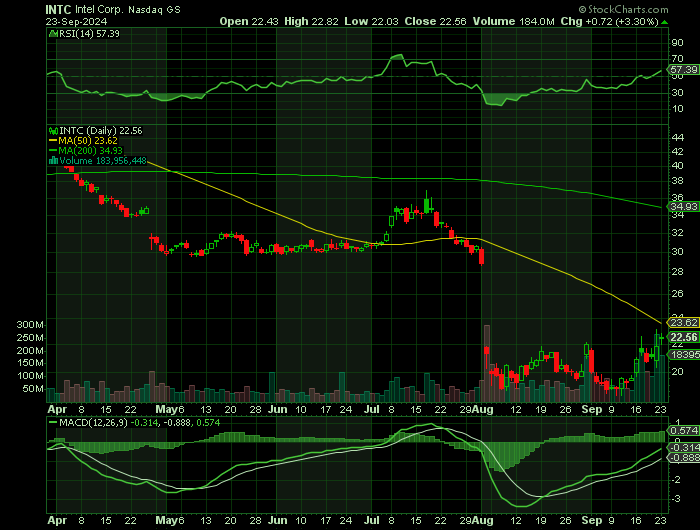Click the 30 oversold level on RSI axis
This screenshot has width=700, height=530.
point(677,93)
